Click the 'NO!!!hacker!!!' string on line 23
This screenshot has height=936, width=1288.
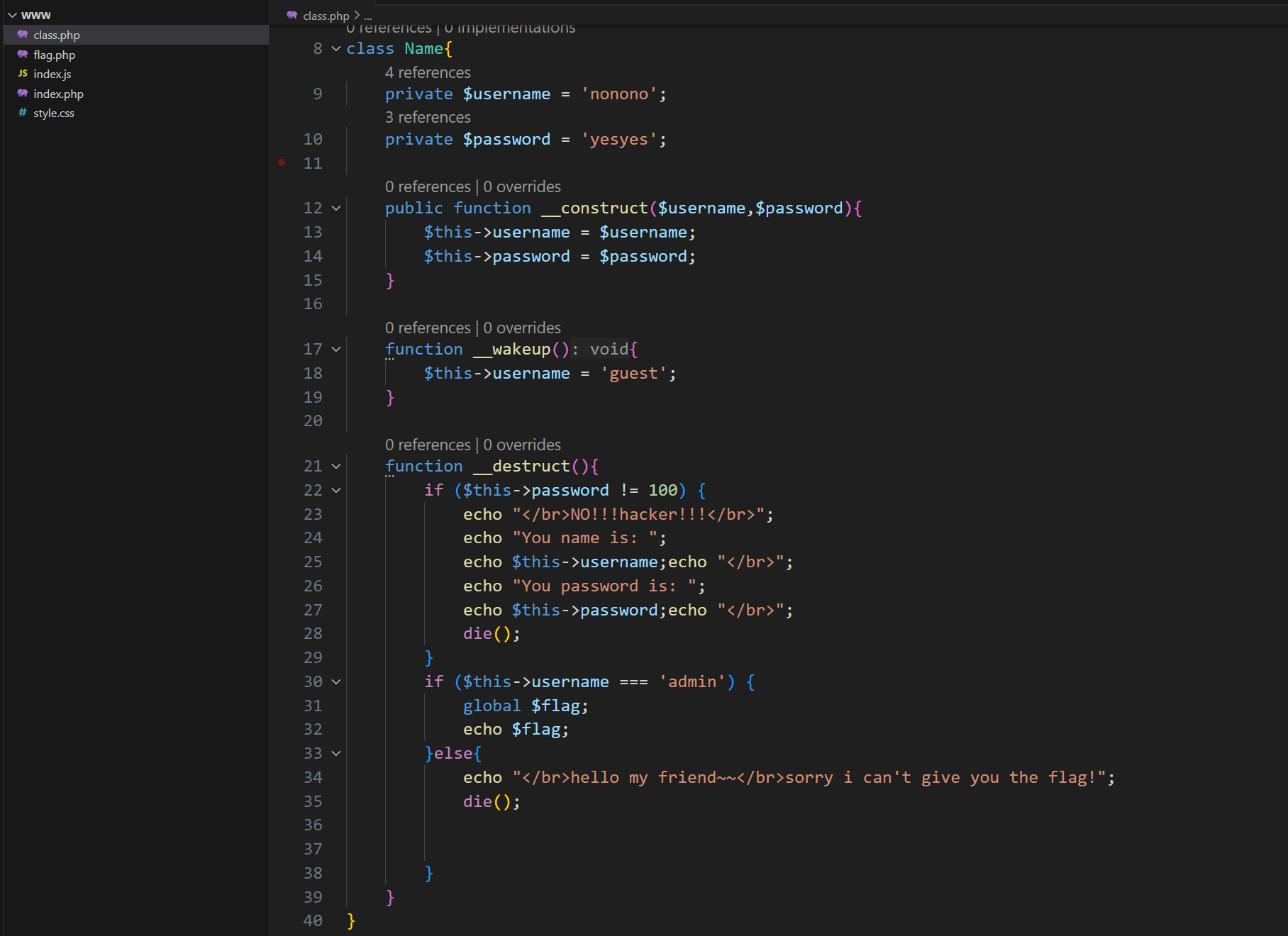[x=639, y=514]
